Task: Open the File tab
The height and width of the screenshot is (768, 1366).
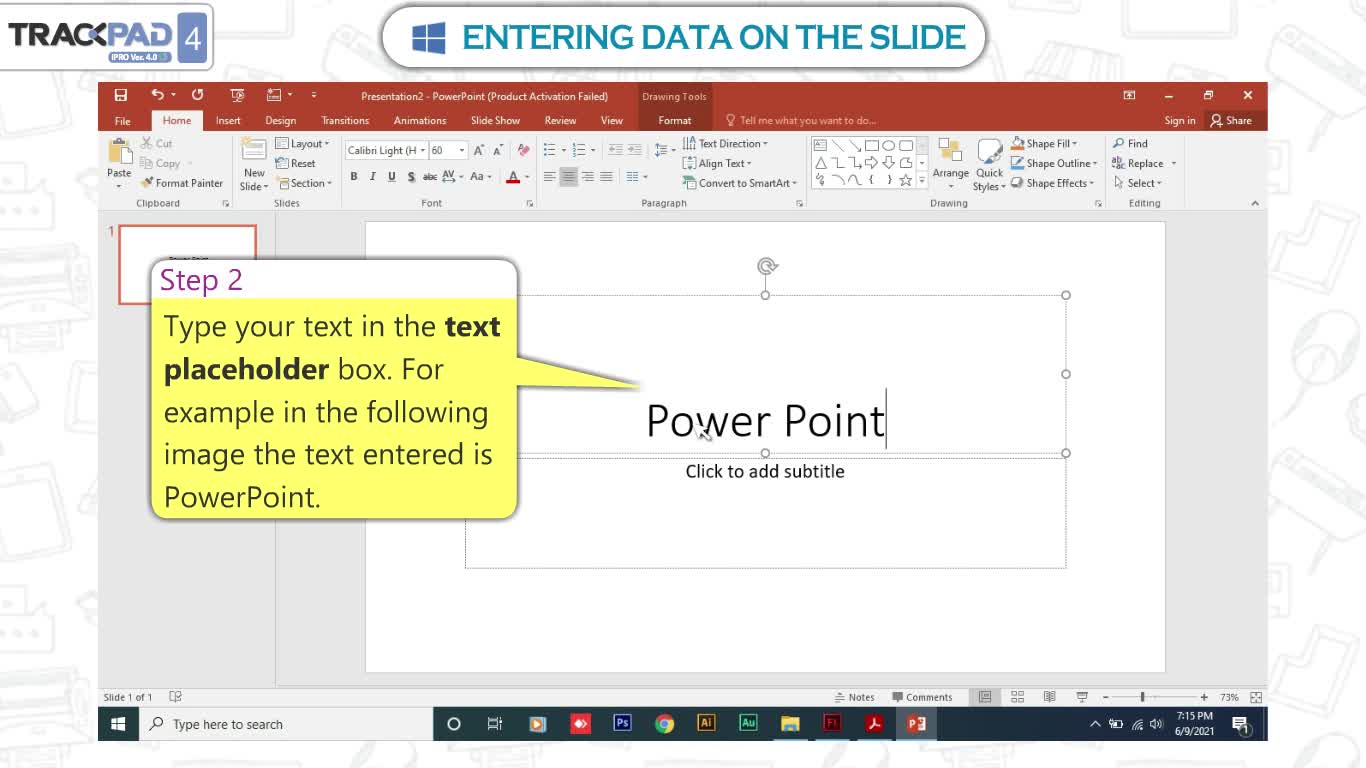Action: (x=122, y=120)
